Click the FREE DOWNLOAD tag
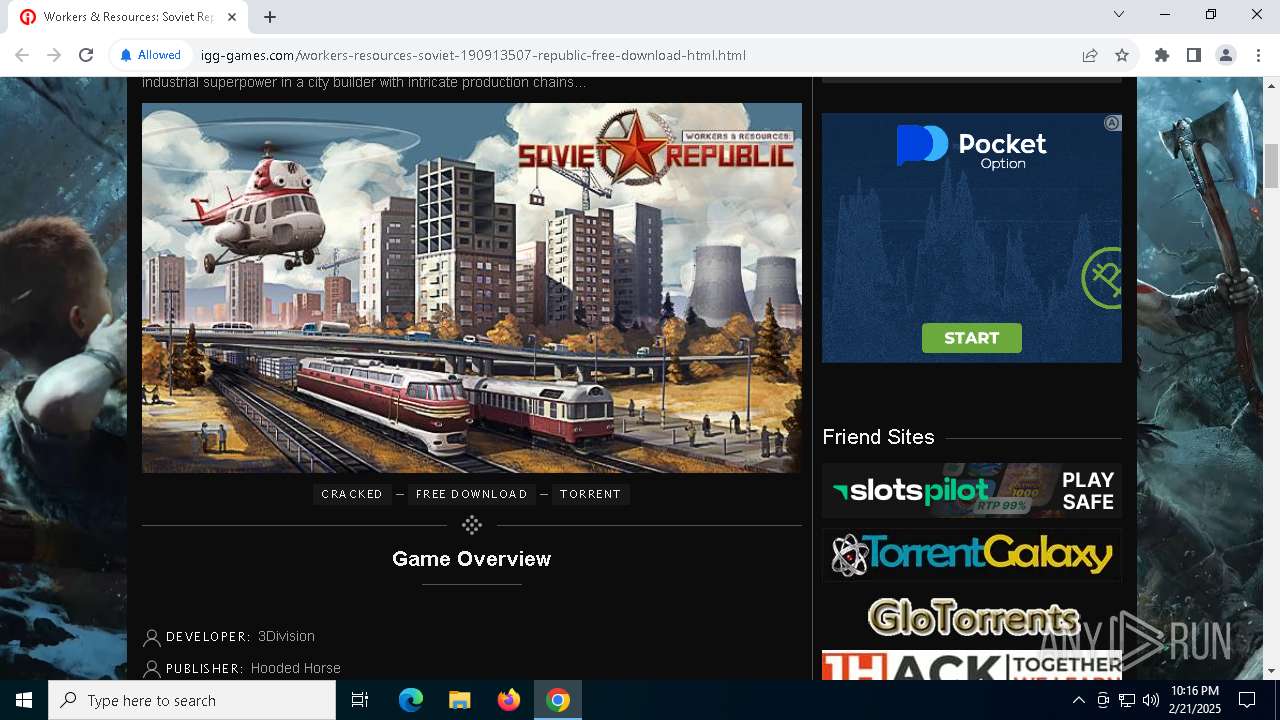 point(471,494)
